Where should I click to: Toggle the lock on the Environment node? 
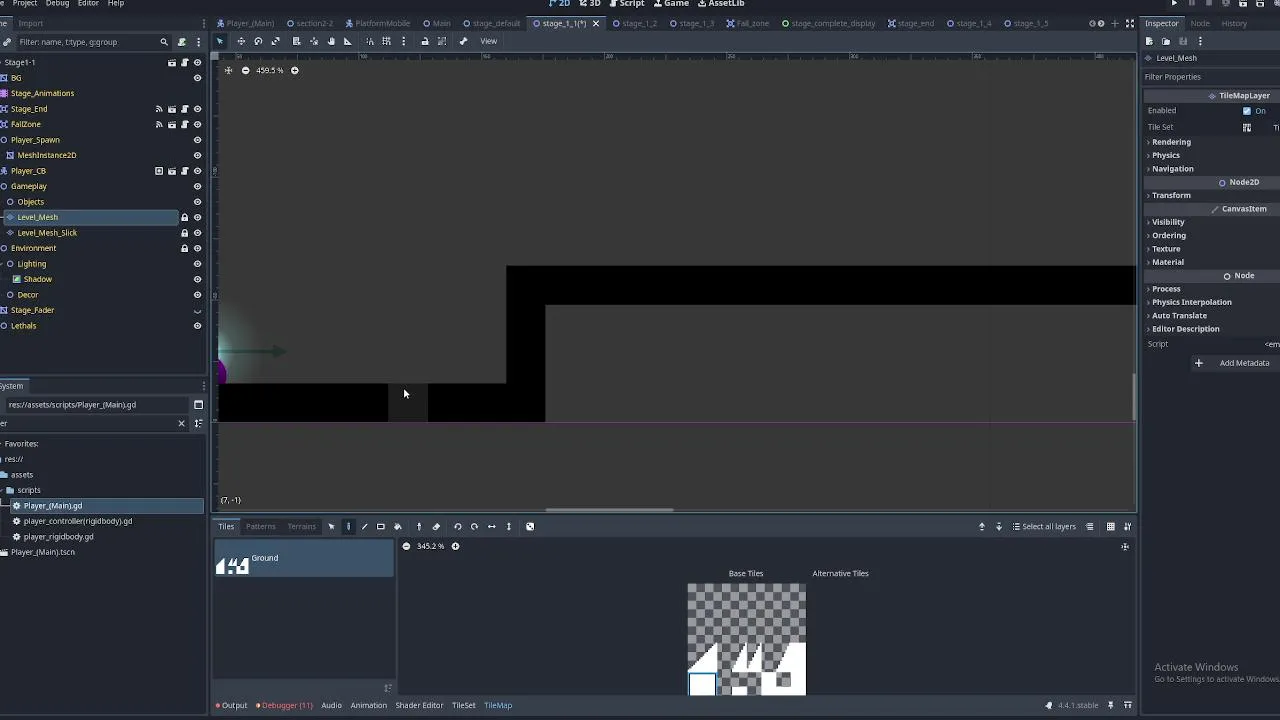(x=184, y=248)
